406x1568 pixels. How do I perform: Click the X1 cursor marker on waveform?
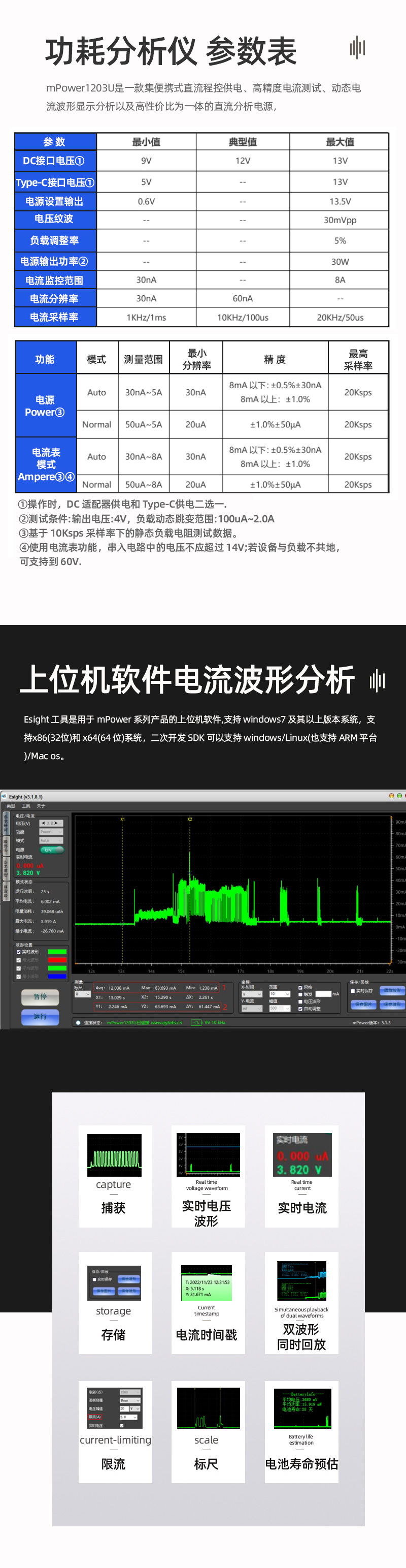[x=122, y=819]
